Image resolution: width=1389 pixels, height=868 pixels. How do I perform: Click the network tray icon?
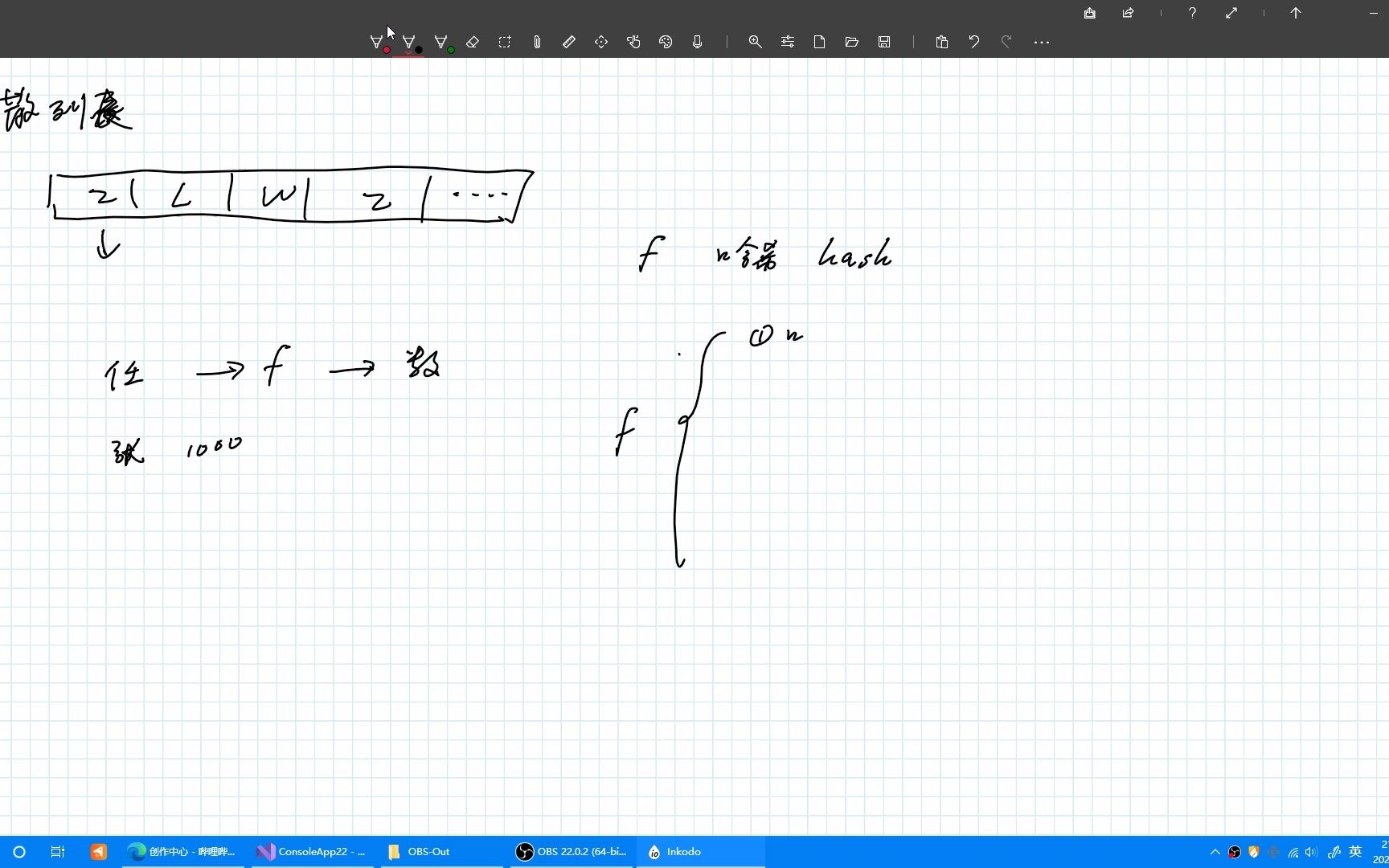[1293, 853]
